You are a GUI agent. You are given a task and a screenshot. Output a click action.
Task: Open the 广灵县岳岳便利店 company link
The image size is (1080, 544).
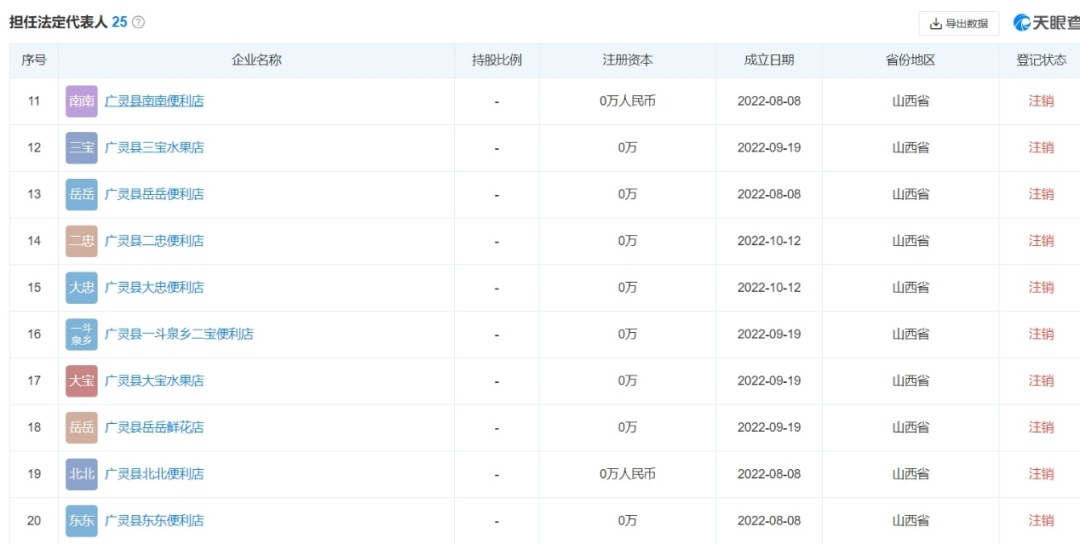154,194
